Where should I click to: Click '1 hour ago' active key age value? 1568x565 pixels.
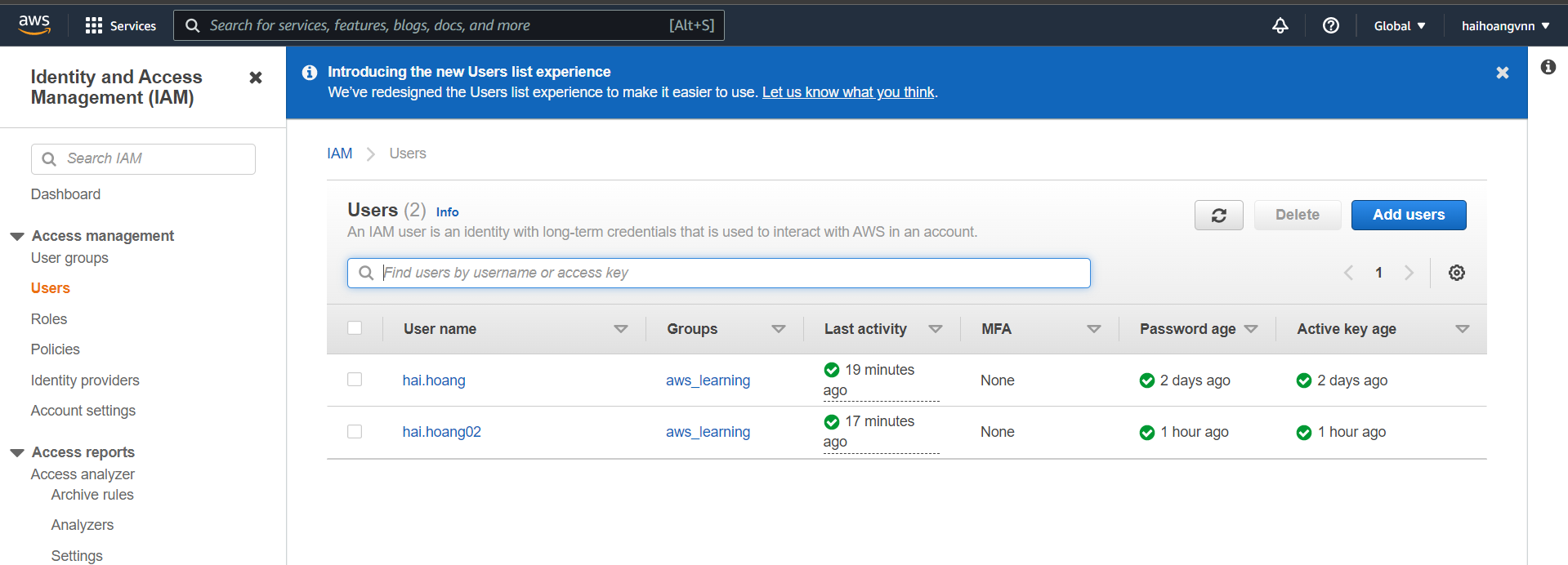[x=1351, y=432]
